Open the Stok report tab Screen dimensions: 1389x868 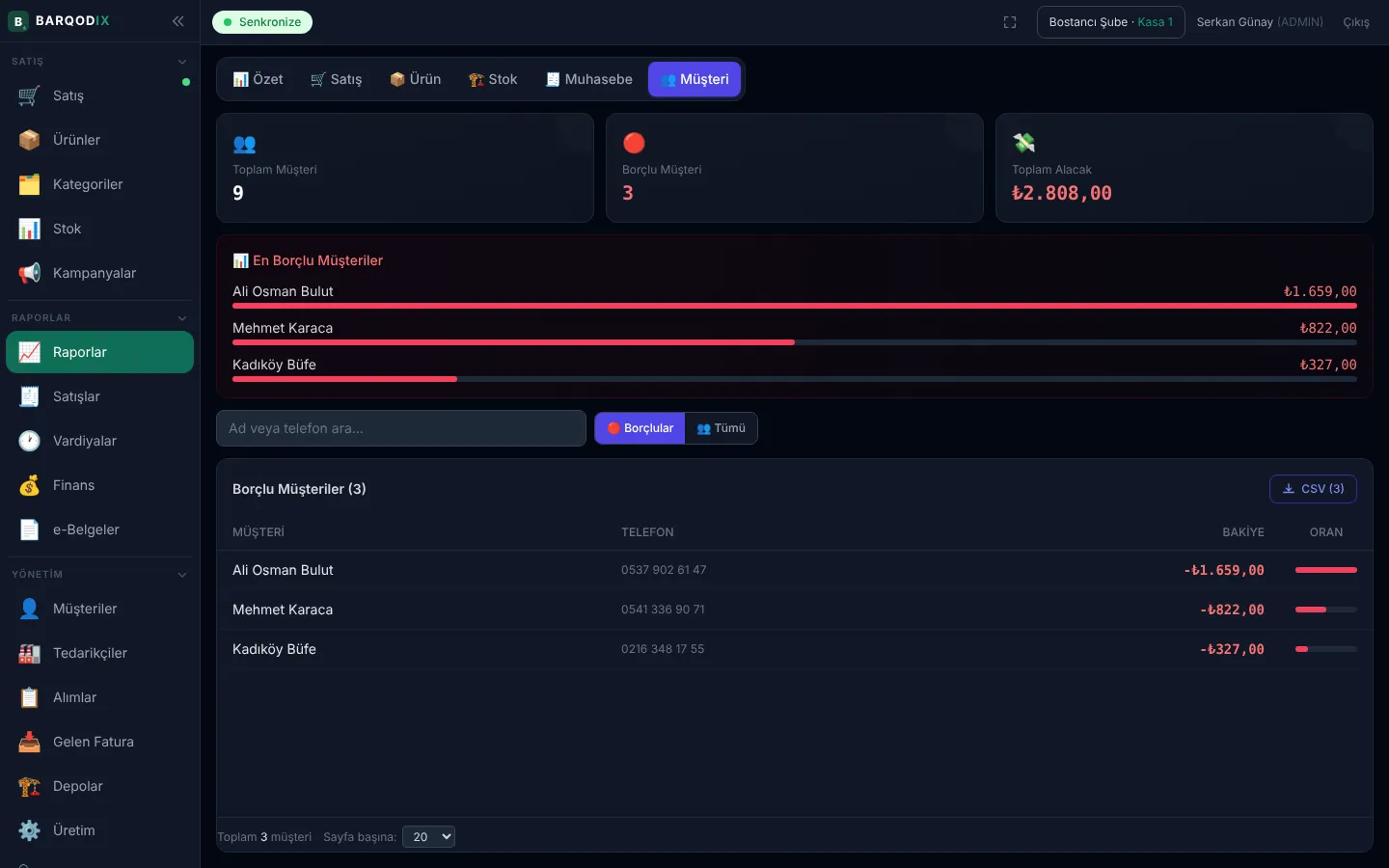(493, 79)
